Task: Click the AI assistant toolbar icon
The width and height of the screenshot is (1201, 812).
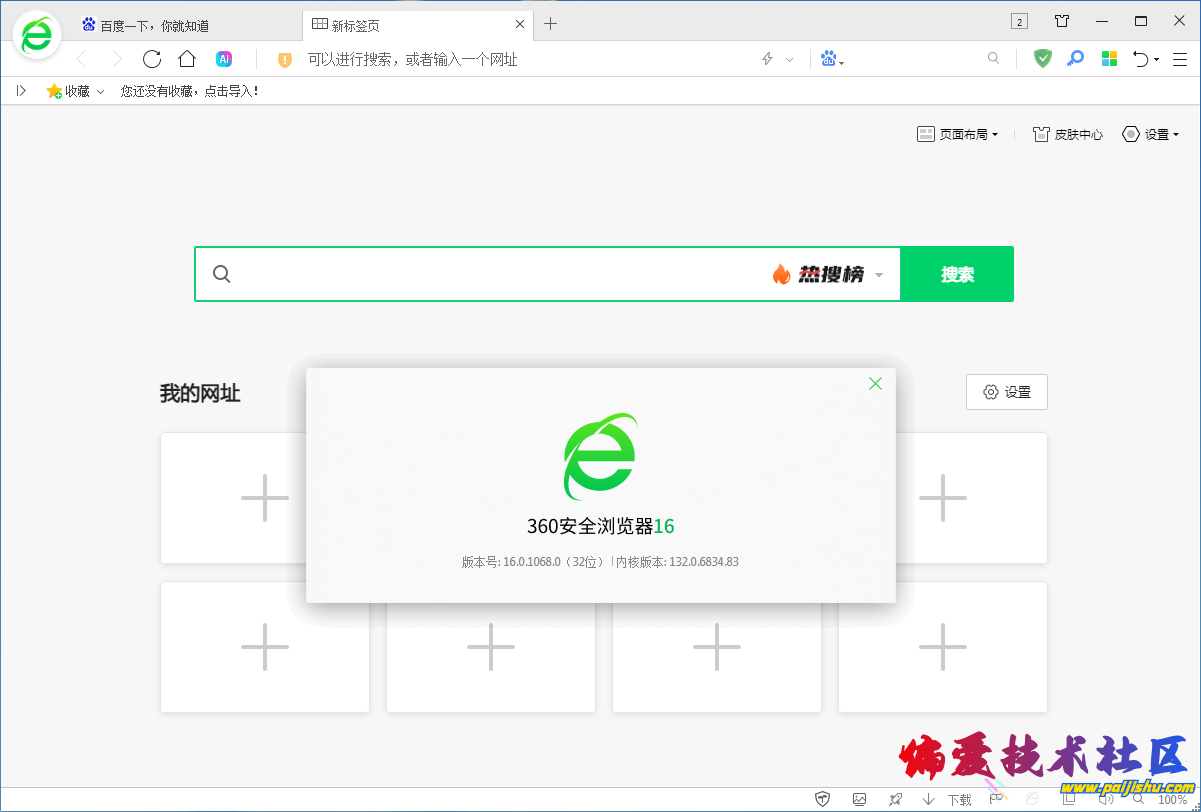Action: 225,58
